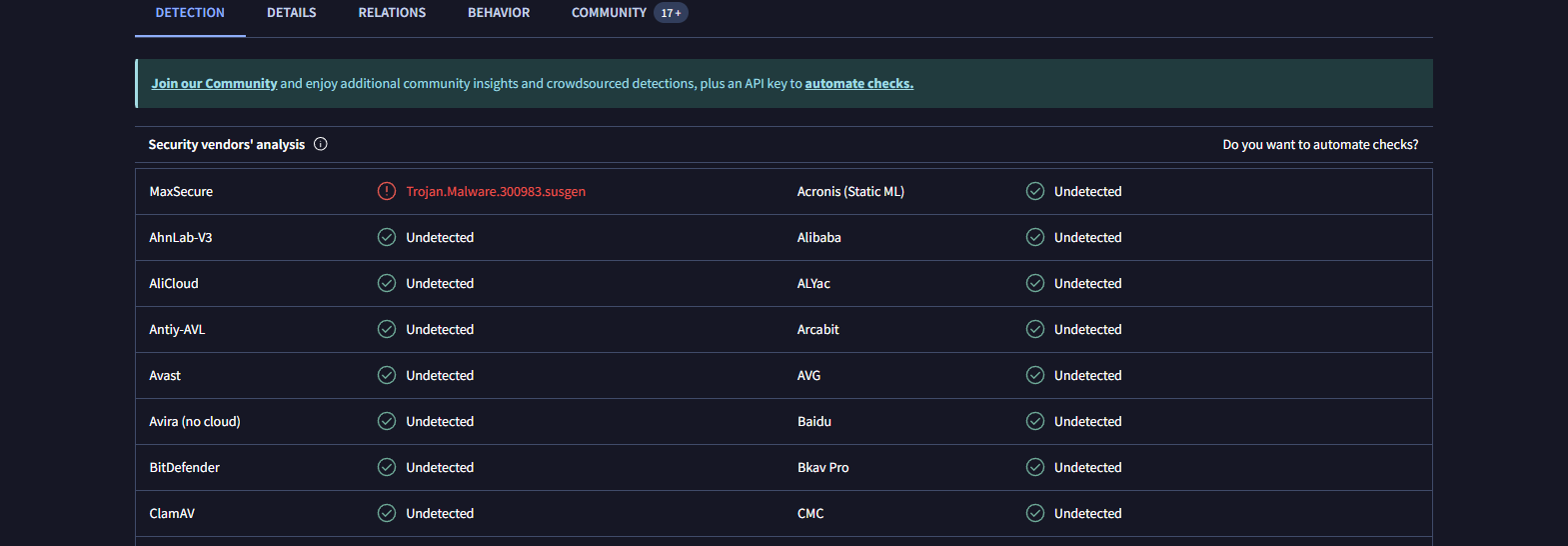This screenshot has height=546, width=1568.
Task: Follow the automate checks link in banner
Action: click(858, 84)
